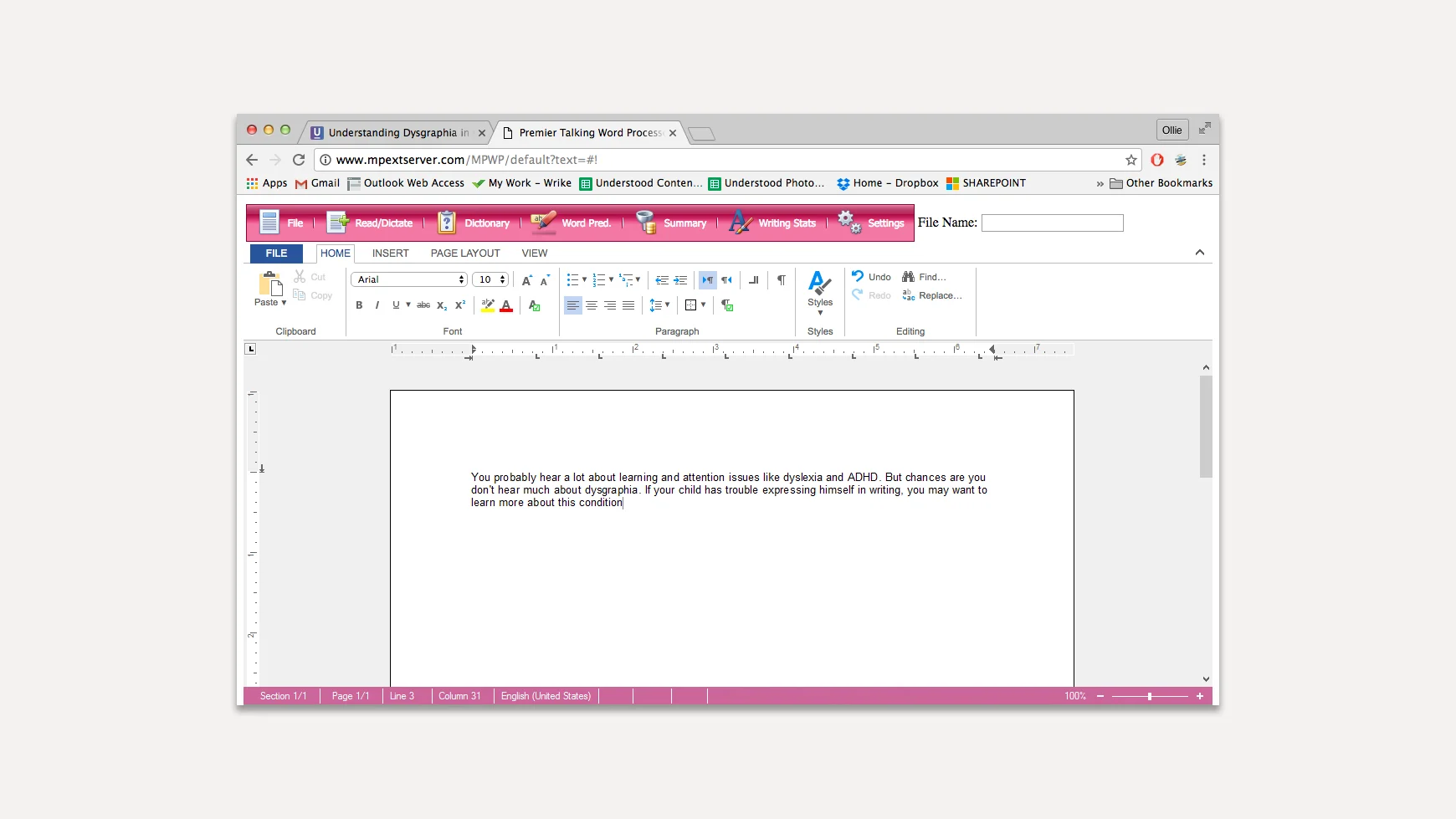1456x819 pixels.
Task: Open the font size 10 dropdown
Action: click(490, 279)
